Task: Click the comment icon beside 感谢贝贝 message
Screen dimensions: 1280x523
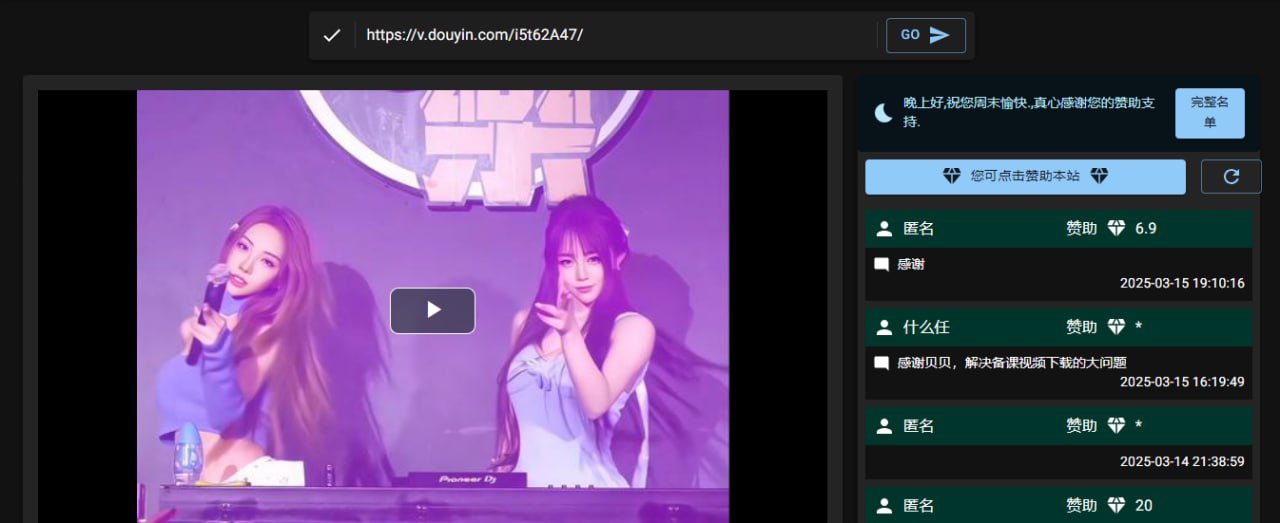Action: pyautogui.click(x=881, y=362)
